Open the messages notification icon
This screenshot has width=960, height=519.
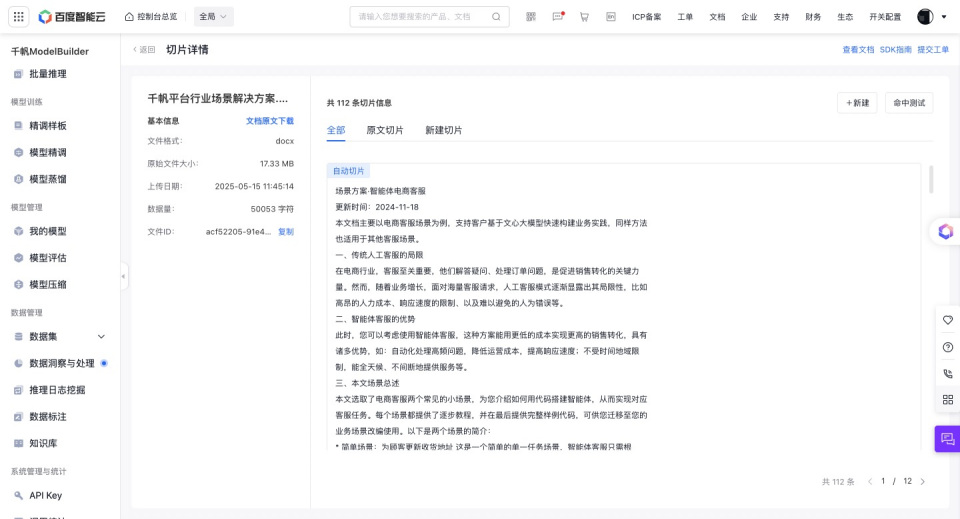coord(558,17)
